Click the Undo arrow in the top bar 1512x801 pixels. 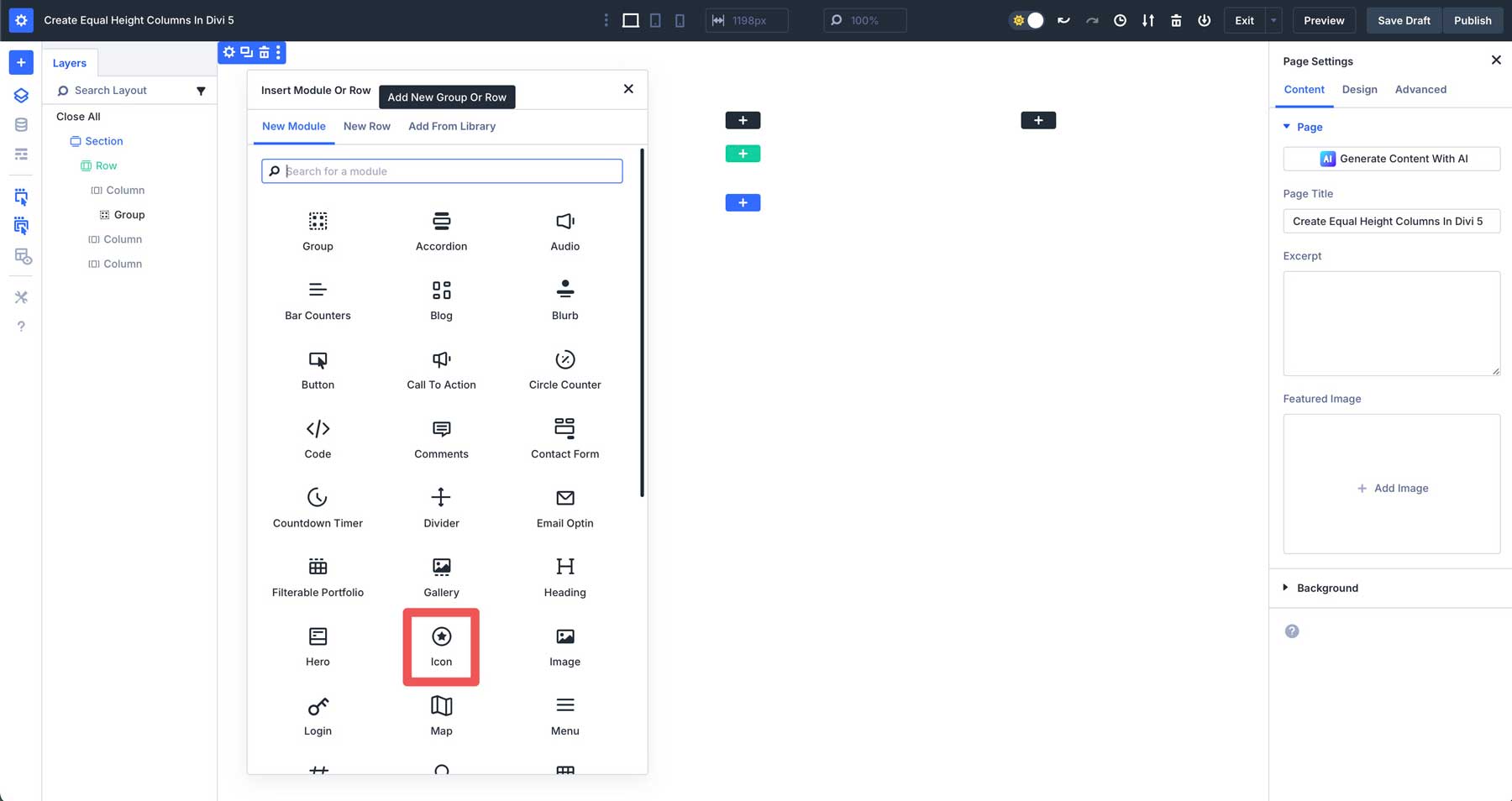1063,20
